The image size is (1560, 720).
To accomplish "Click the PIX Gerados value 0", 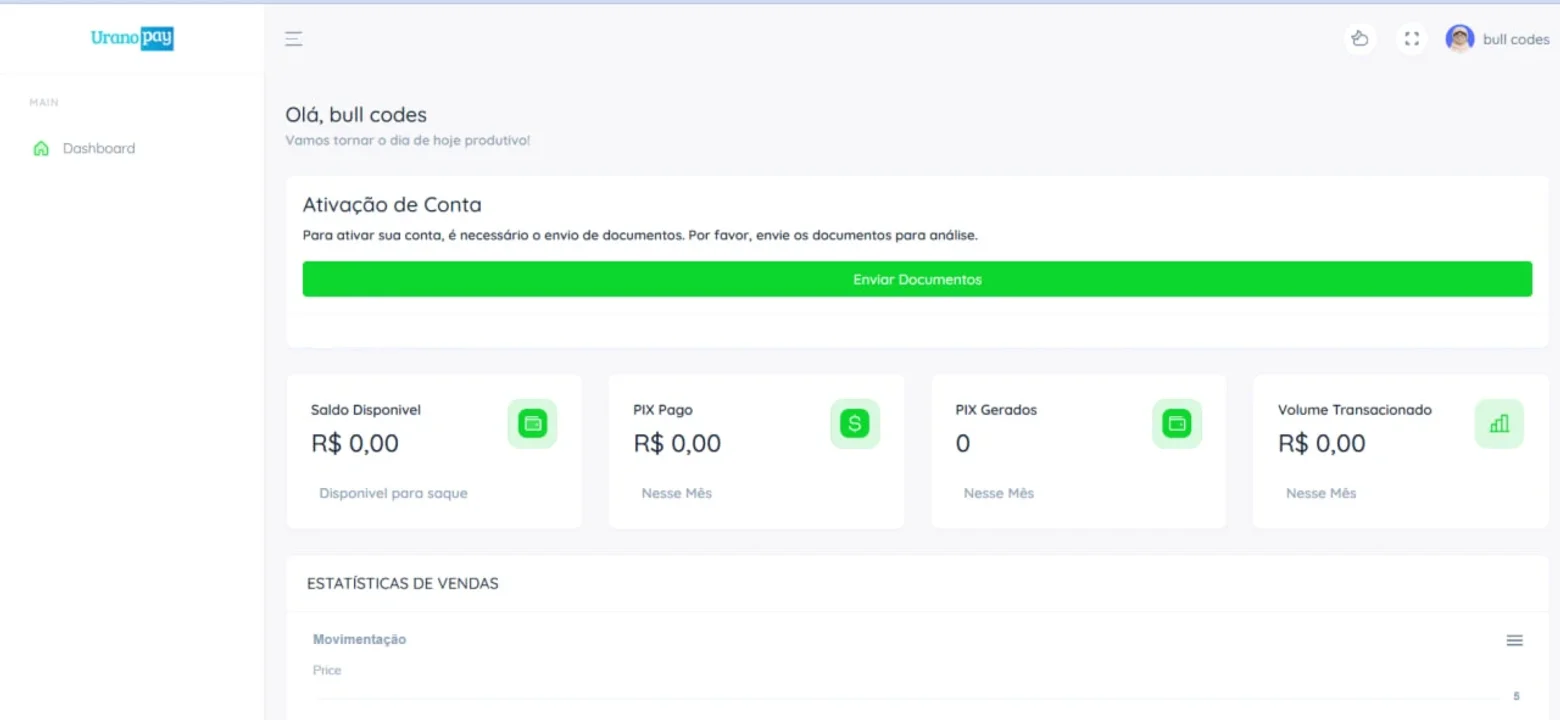I will pyautogui.click(x=963, y=443).
